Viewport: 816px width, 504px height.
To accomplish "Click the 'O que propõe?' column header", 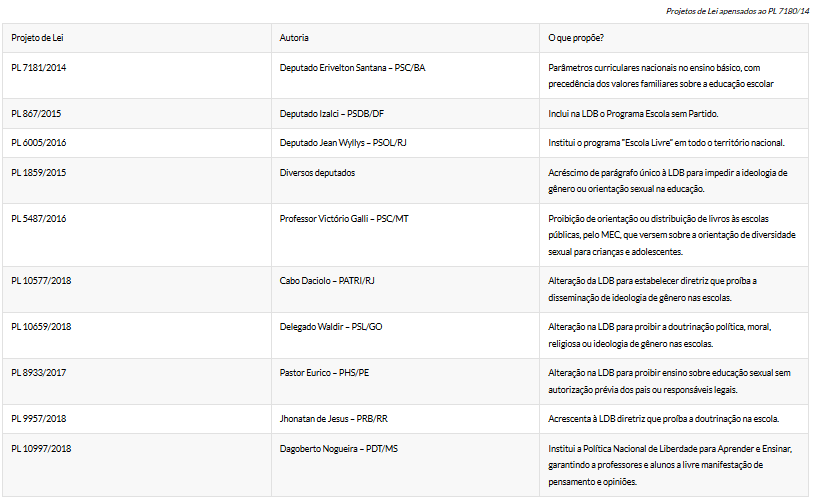I will (576, 38).
